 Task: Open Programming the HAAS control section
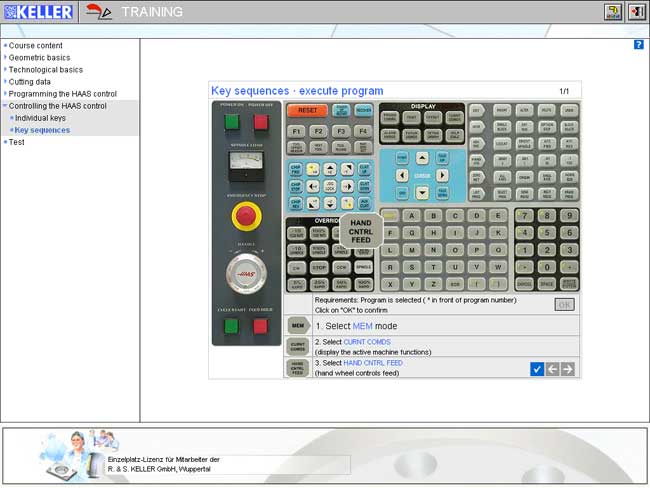point(63,94)
